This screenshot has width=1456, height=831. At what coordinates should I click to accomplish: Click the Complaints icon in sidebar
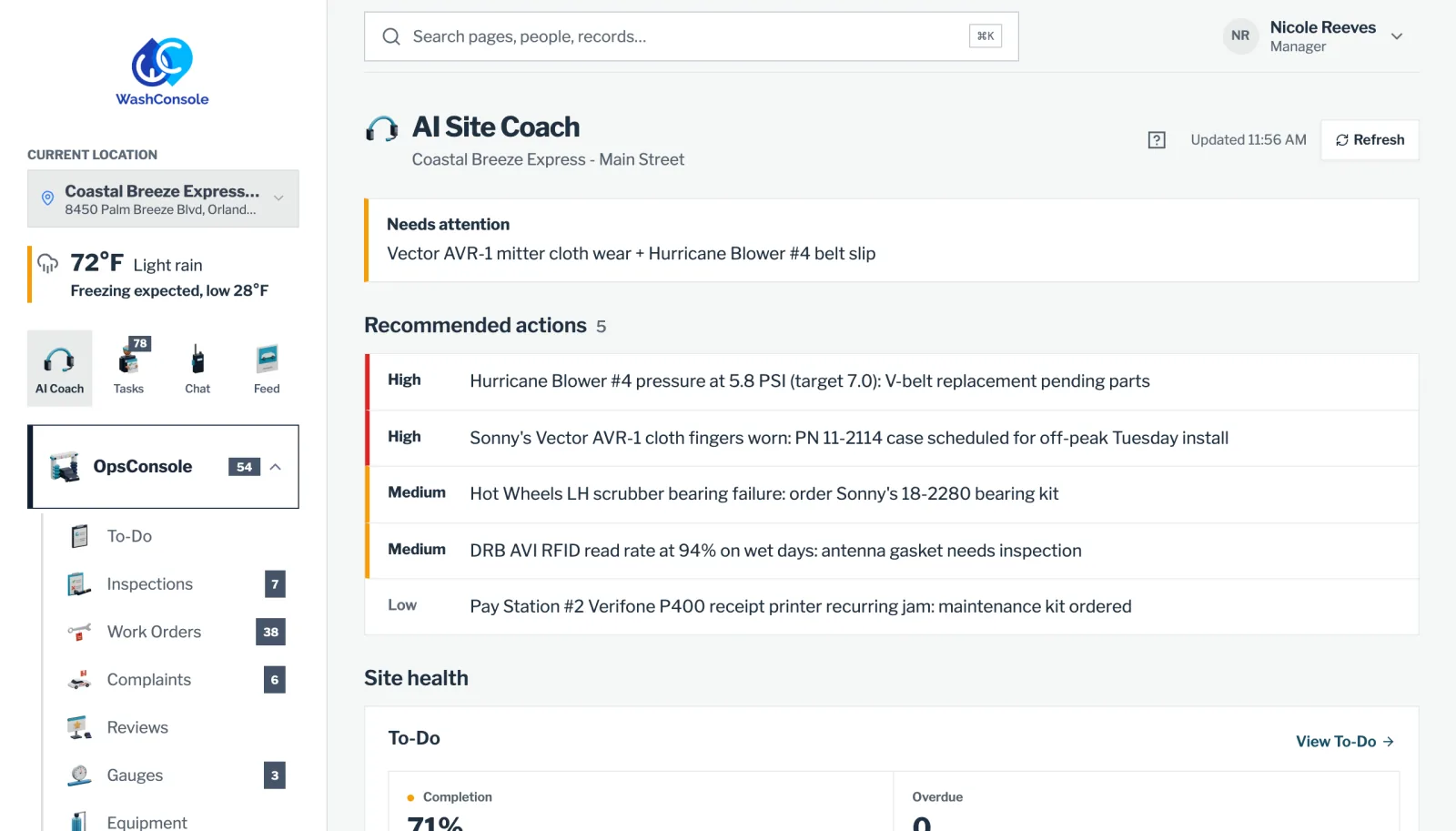click(80, 680)
